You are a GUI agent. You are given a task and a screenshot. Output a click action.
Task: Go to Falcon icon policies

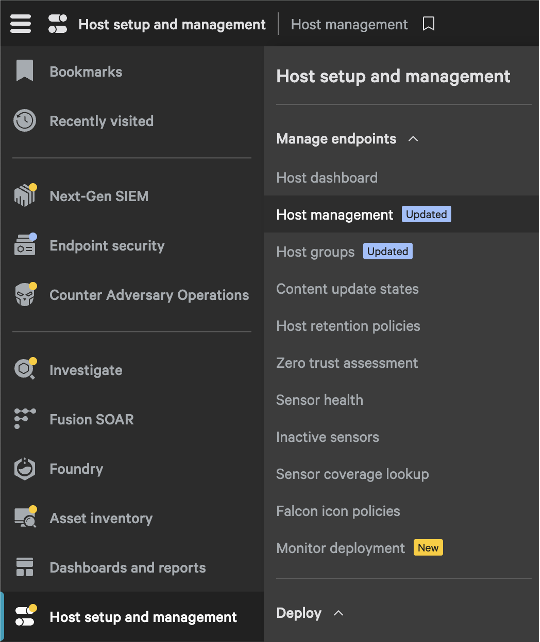coord(338,511)
